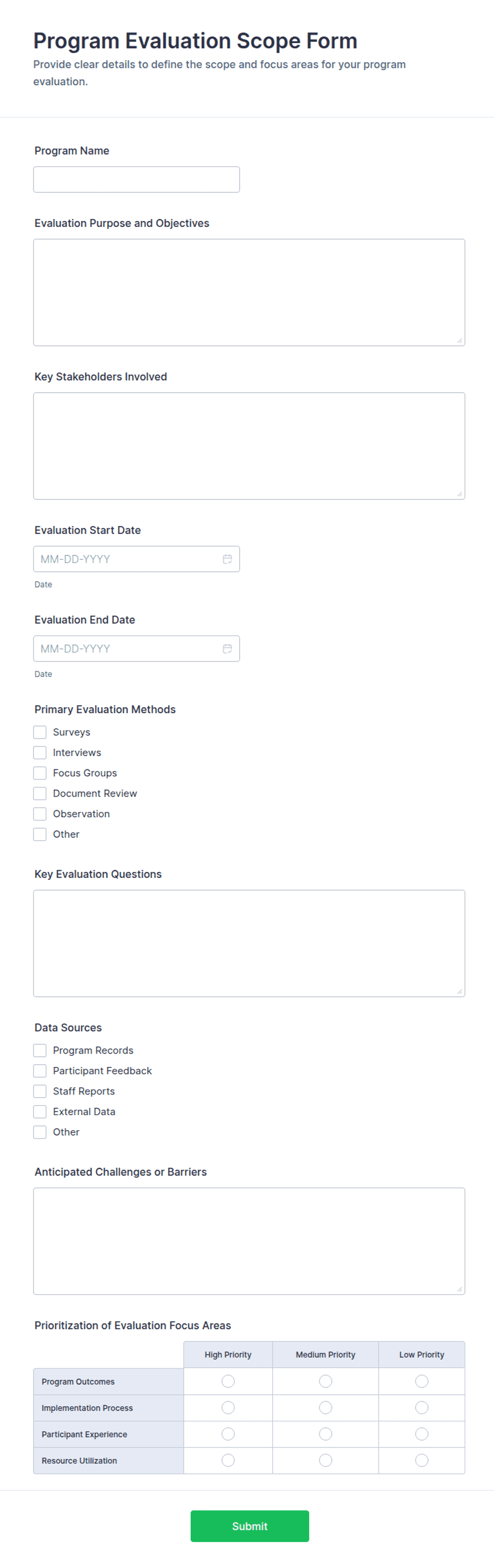Check the Surveys method checkbox
The image size is (494, 1568).
[x=39, y=732]
